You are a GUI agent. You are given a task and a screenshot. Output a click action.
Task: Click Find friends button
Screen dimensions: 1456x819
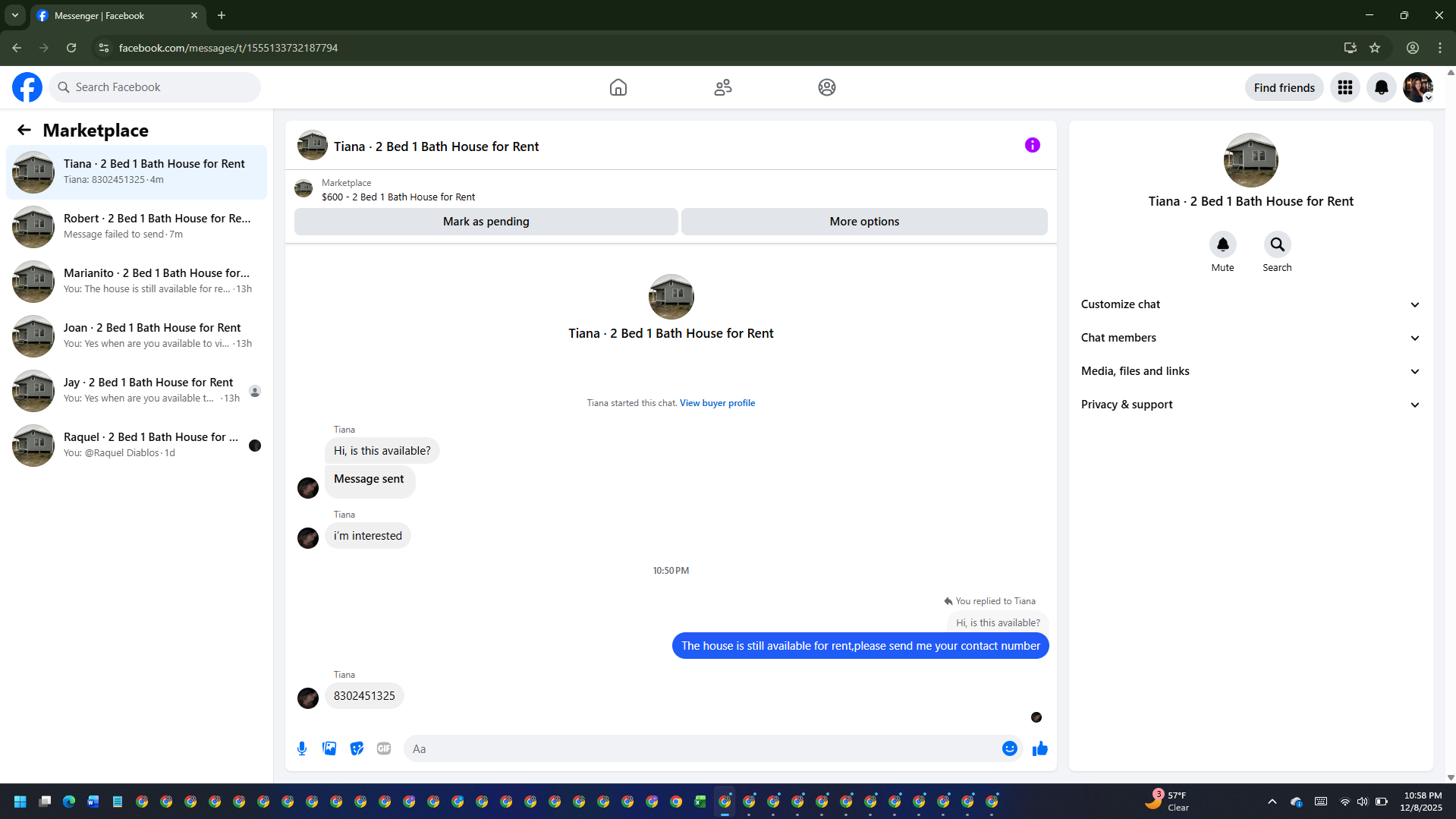(x=1284, y=87)
